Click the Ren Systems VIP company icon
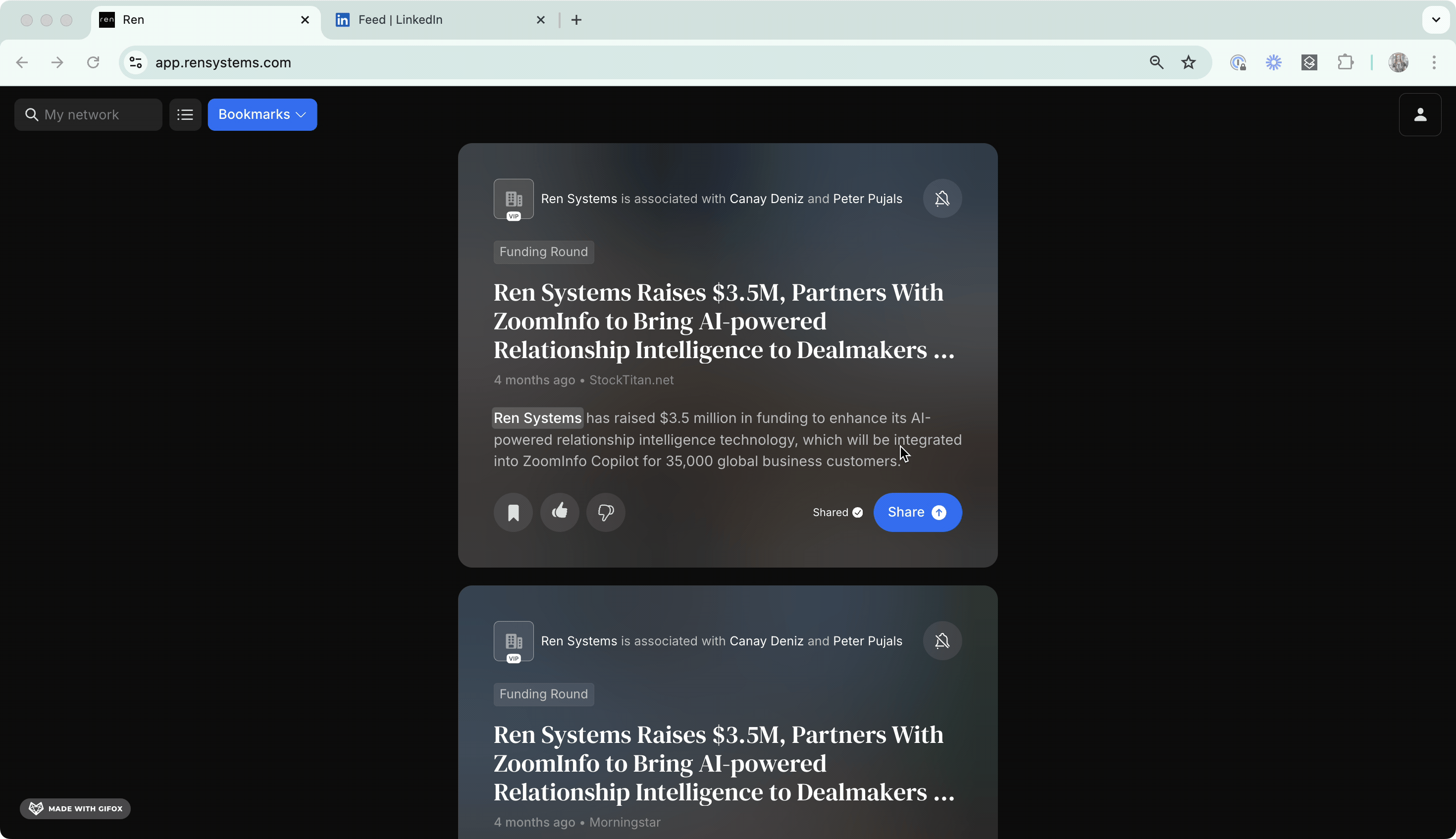This screenshot has height=839, width=1456. (514, 199)
